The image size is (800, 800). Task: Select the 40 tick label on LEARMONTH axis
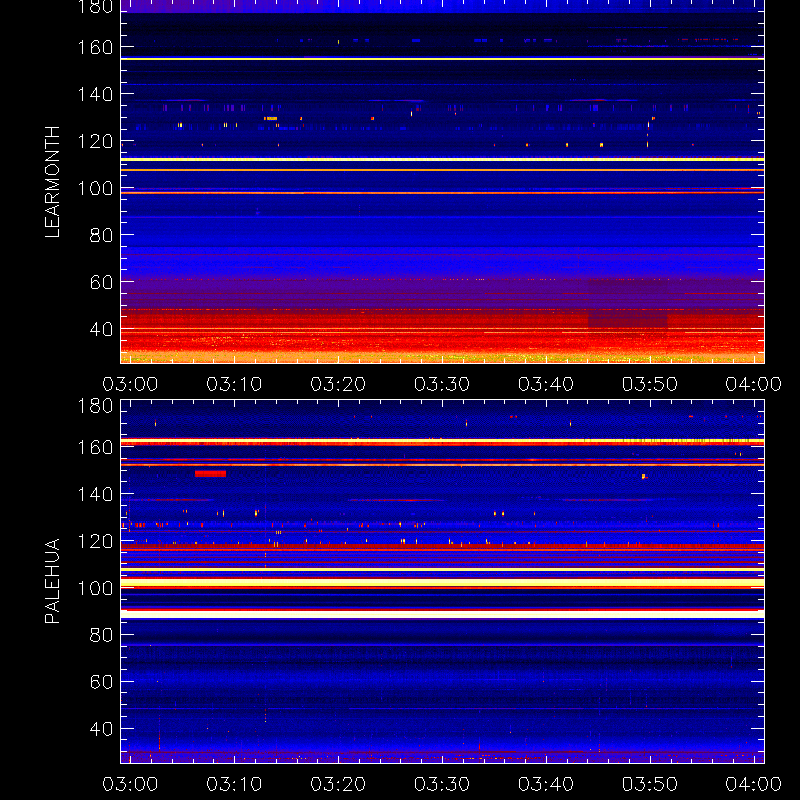click(101, 329)
